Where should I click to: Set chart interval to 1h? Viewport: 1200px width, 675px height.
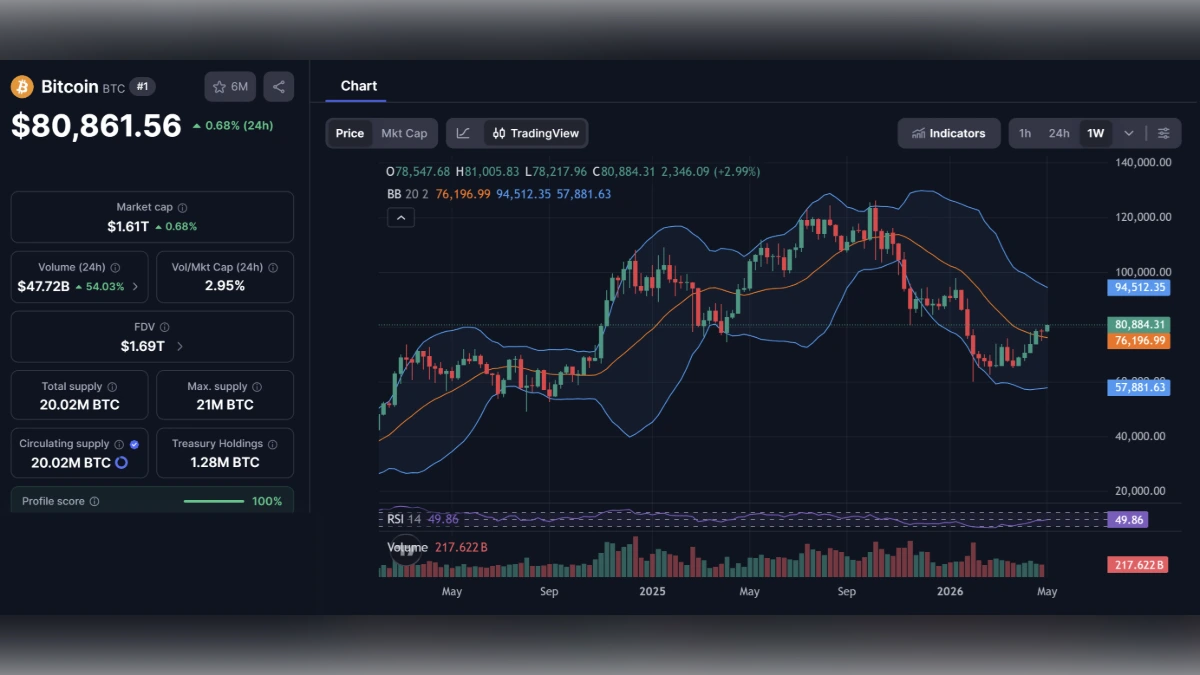[1025, 133]
